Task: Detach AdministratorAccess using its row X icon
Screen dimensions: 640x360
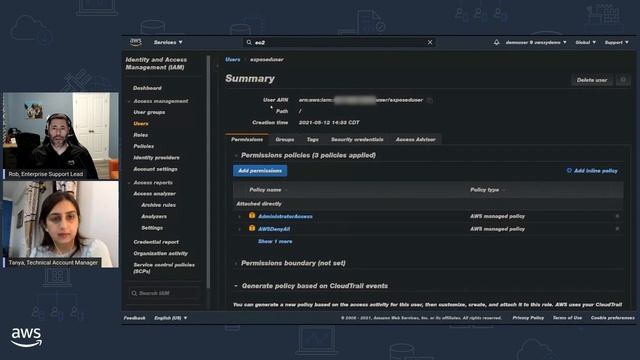Action: [x=617, y=216]
